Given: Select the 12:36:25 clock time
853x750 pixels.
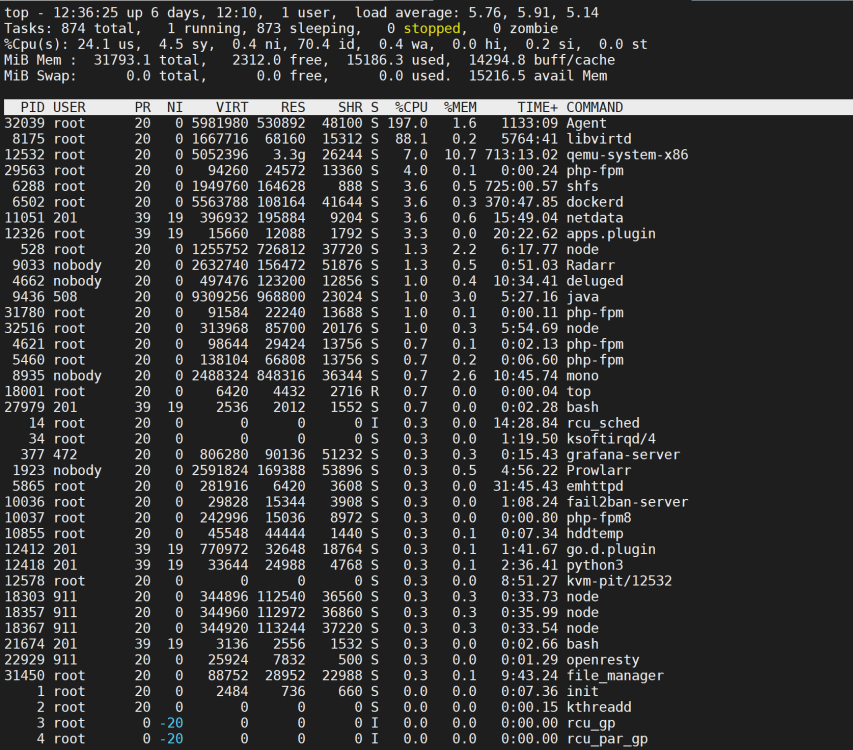Looking at the screenshot, I should tap(85, 13).
